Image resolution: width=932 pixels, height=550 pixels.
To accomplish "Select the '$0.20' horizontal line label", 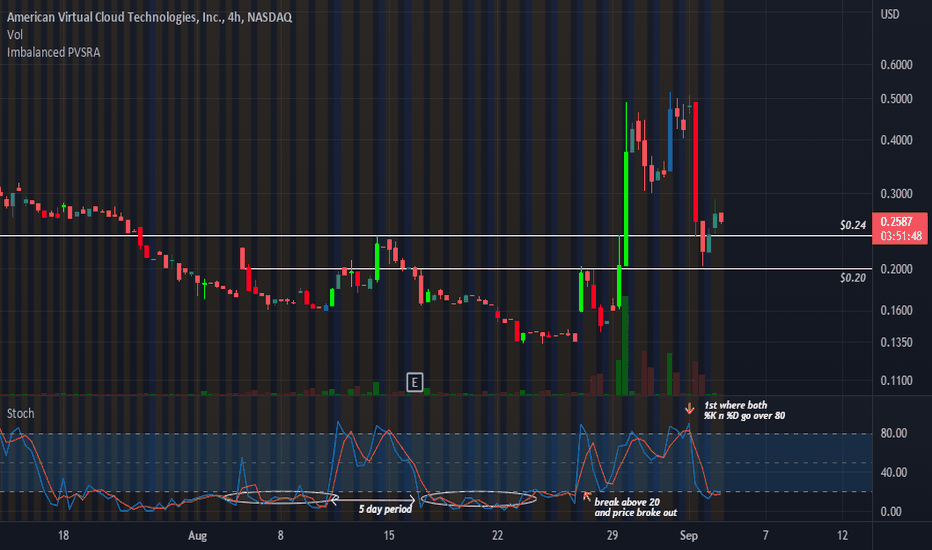I will tap(853, 277).
